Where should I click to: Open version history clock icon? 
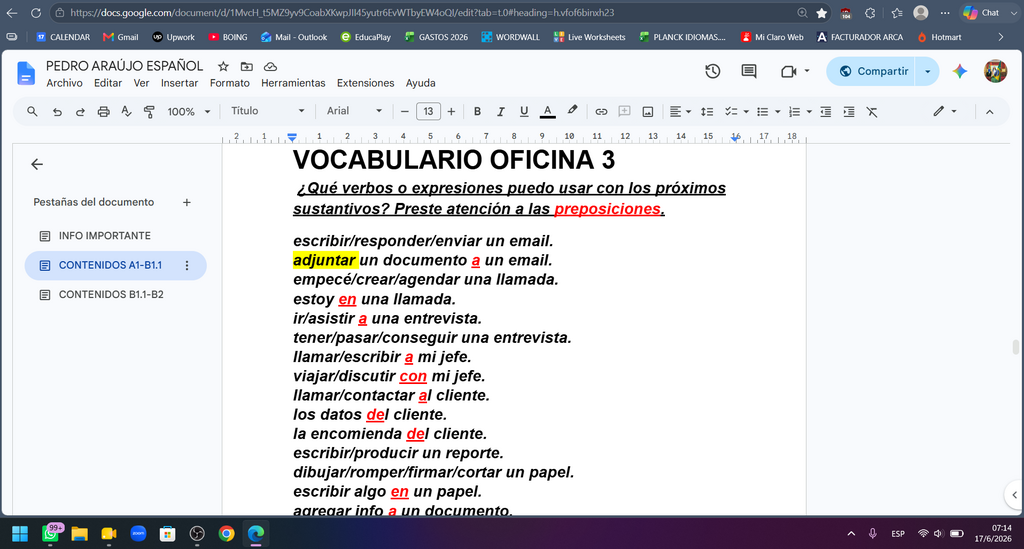click(x=712, y=71)
